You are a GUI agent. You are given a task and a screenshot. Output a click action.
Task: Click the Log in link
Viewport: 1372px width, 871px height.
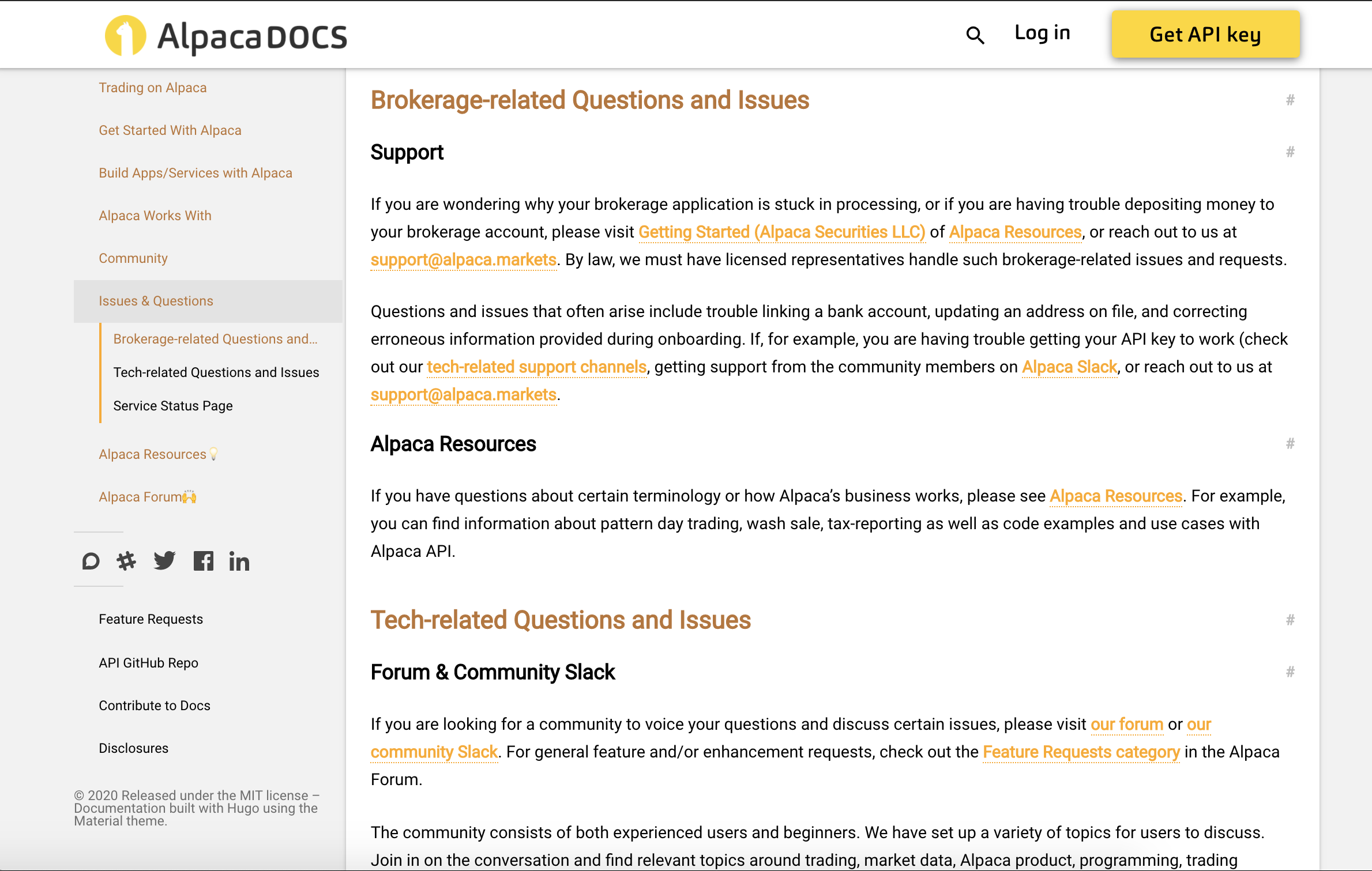[1042, 33]
